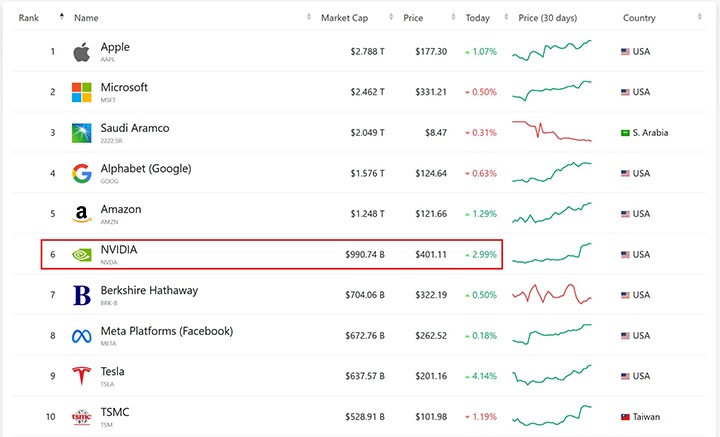Open the Berkshire Hathaway company link
720x437 pixels.
pos(149,290)
